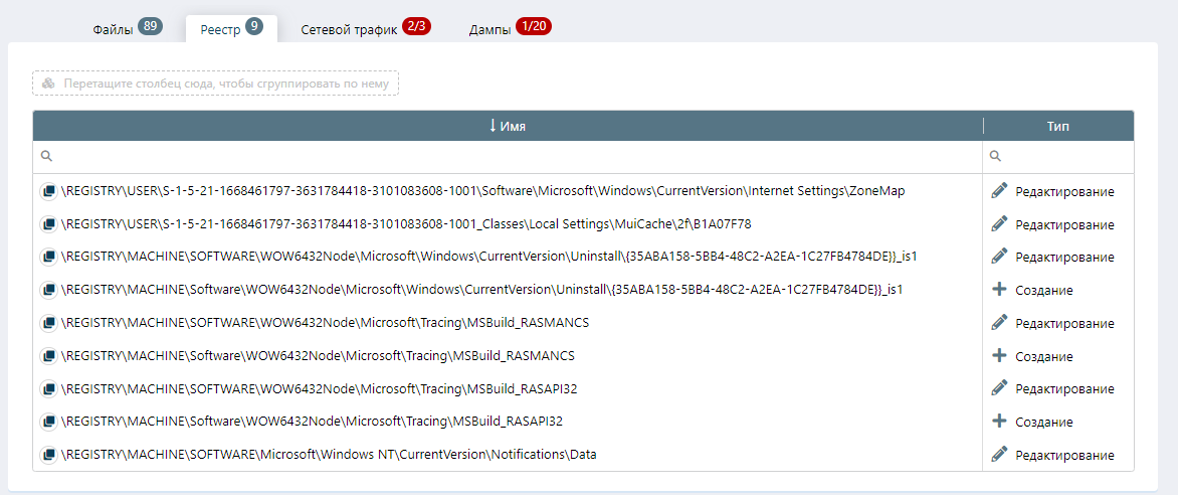The image size is (1178, 495).
Task: Click the copy icon beside the MuiCache registry key
Action: pos(48,224)
